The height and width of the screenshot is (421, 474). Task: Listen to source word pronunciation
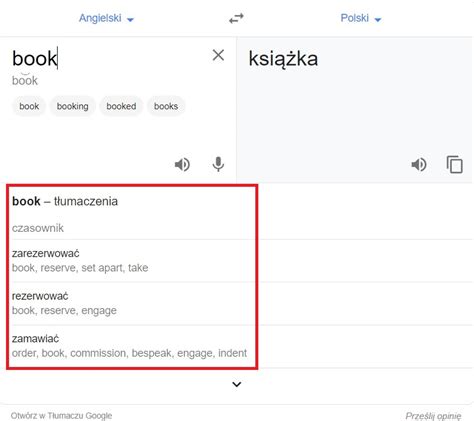[182, 164]
